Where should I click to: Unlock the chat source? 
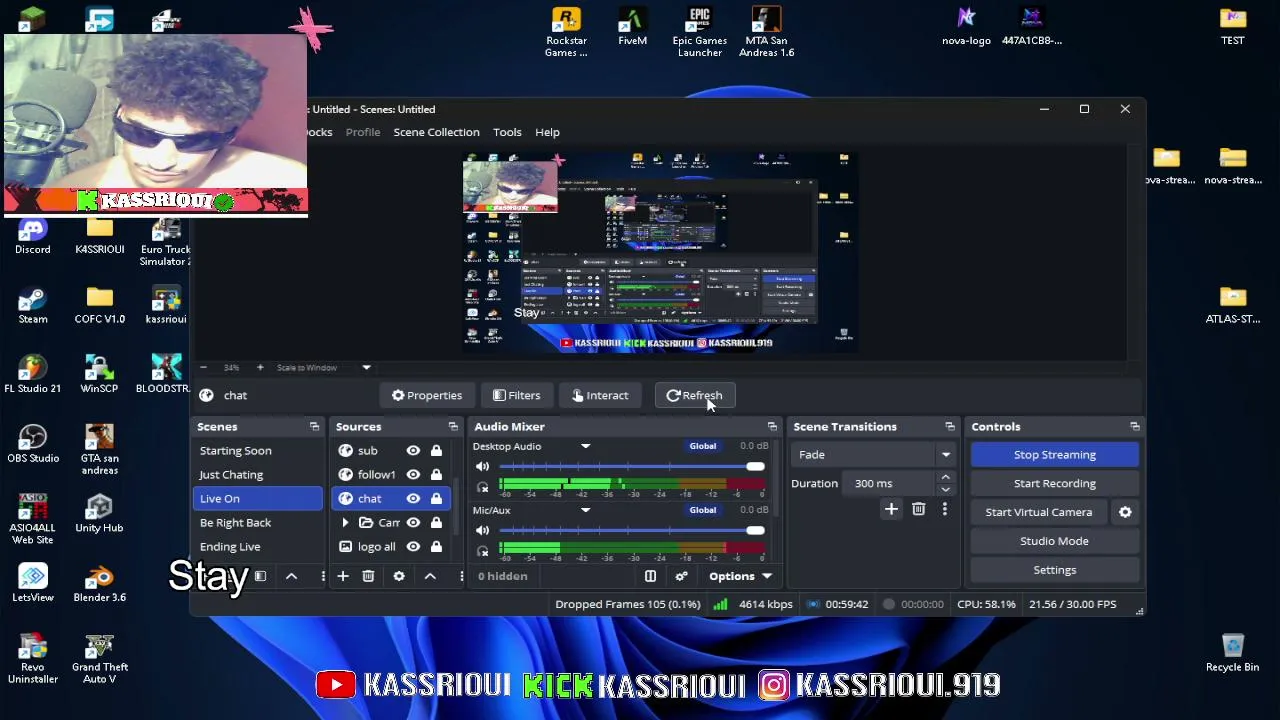point(436,499)
